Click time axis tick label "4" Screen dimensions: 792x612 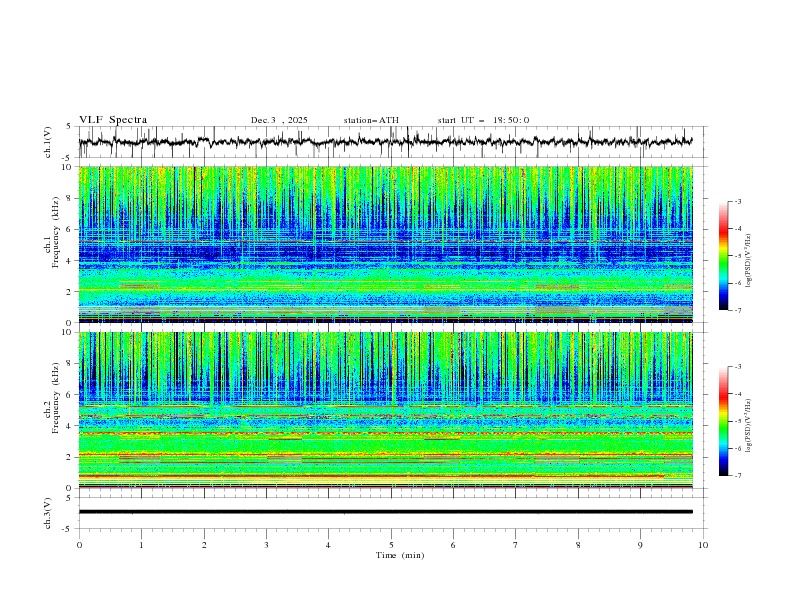pyautogui.click(x=329, y=545)
